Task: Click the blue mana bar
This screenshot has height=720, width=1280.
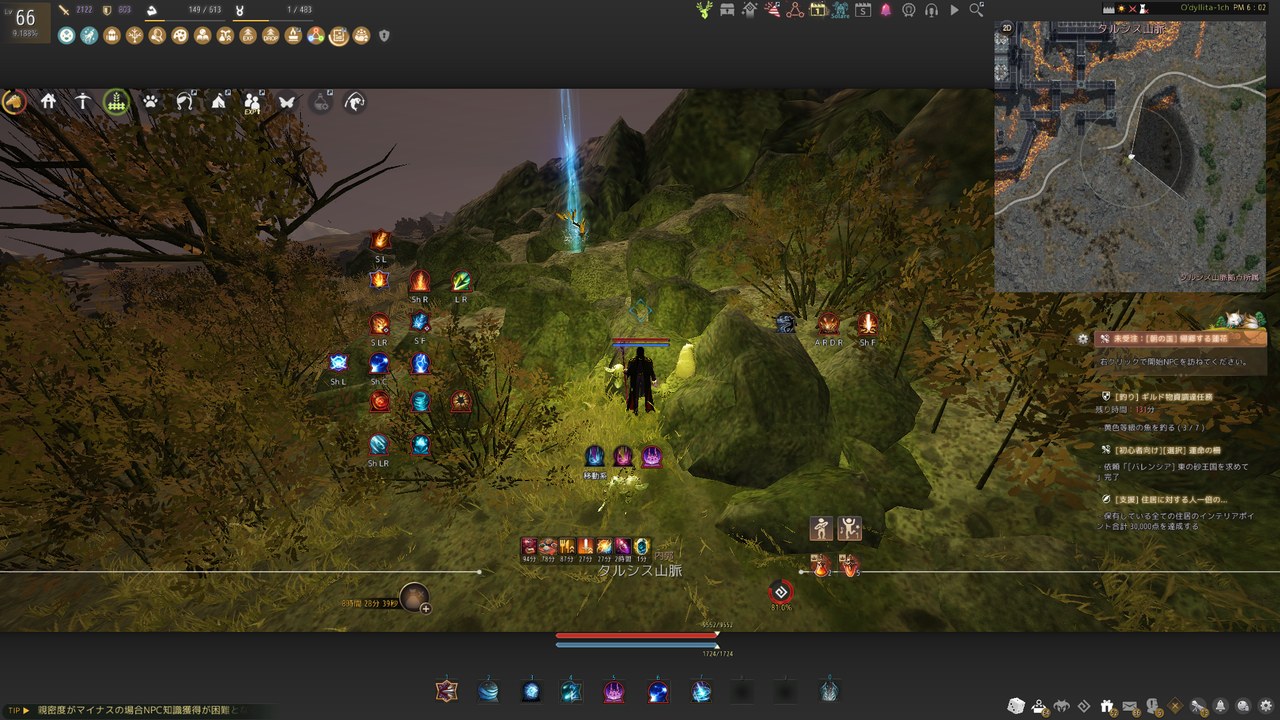Action: tap(637, 645)
